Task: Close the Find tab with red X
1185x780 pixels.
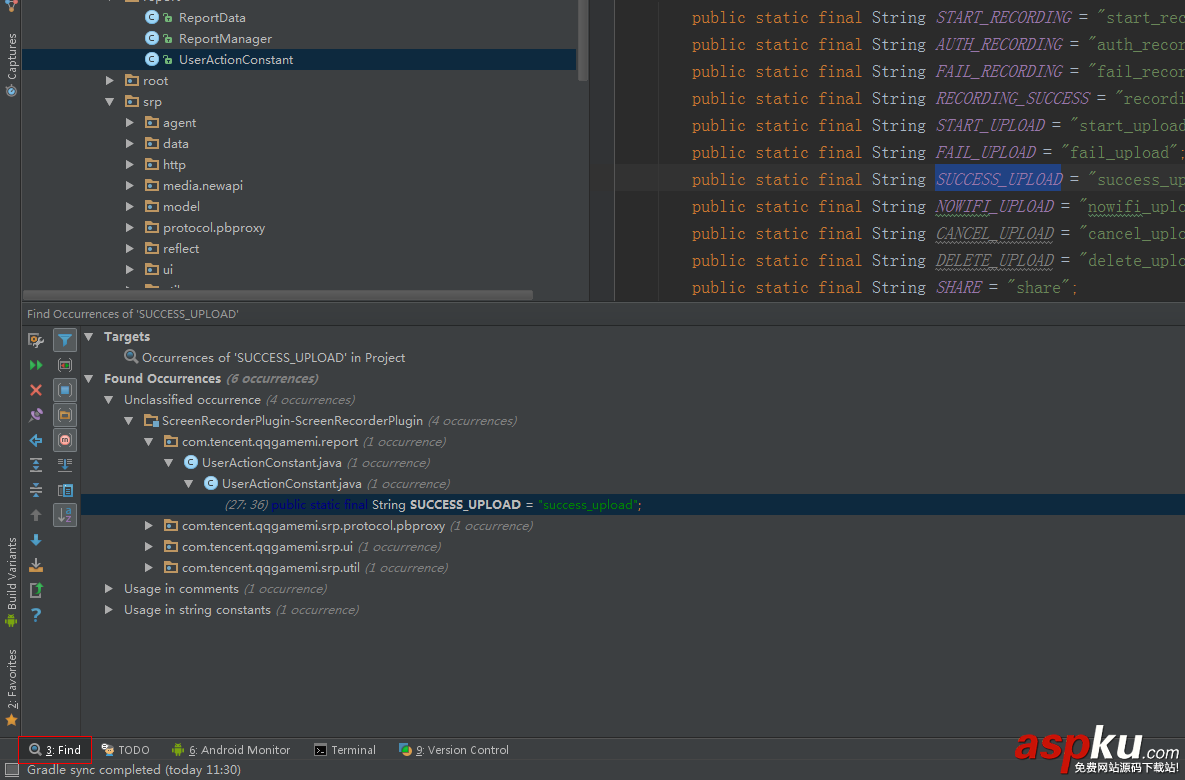Action: [36, 390]
